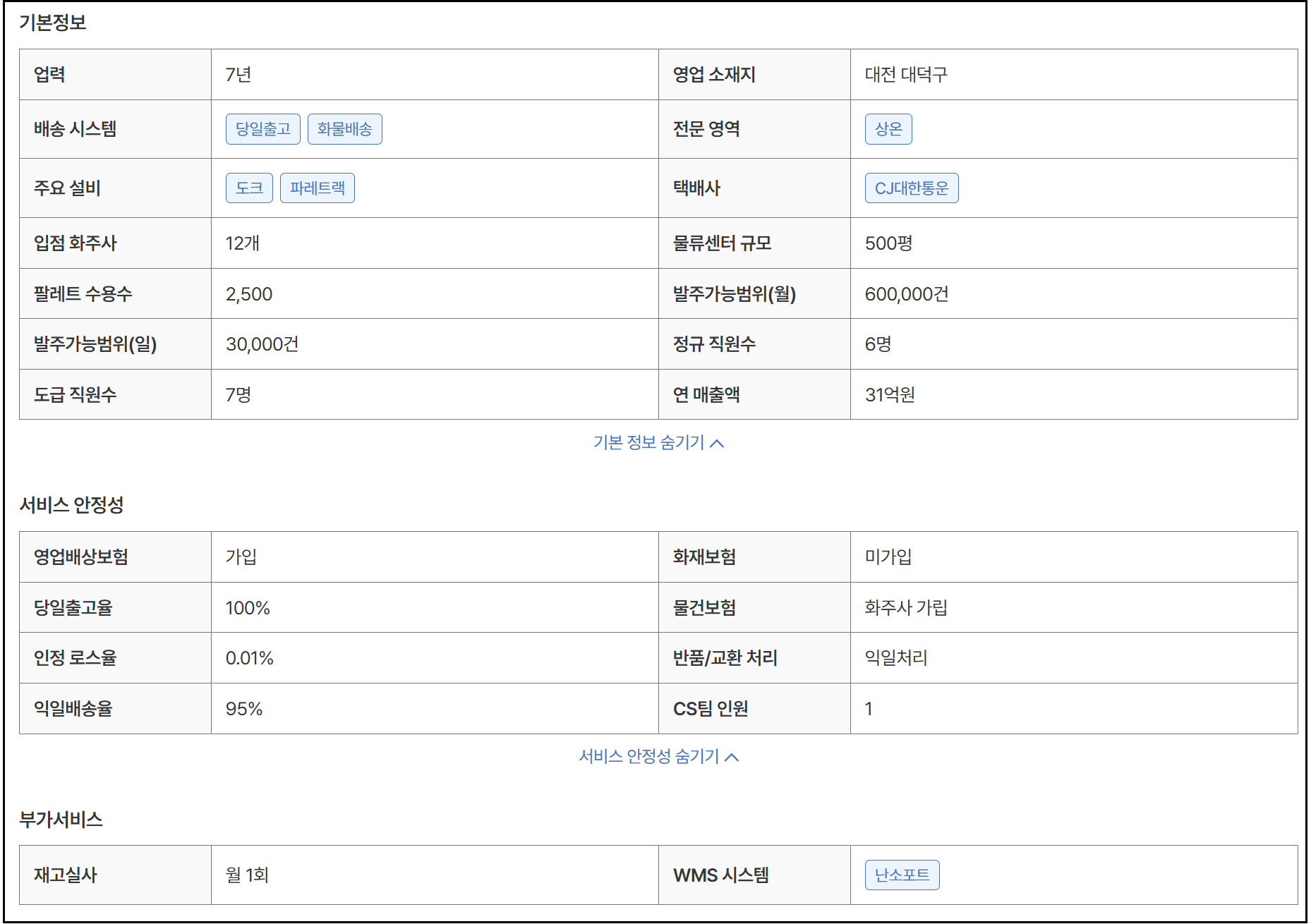Select the 인정 로스율 value 0.01%
Screen dimensions: 1311x924
[249, 658]
